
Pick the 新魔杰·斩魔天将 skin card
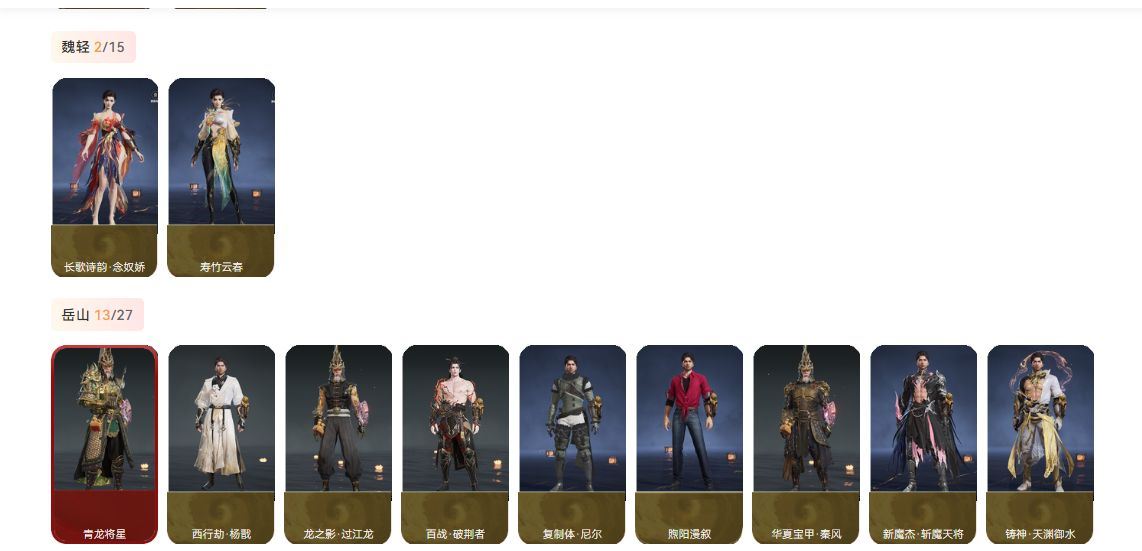(924, 445)
